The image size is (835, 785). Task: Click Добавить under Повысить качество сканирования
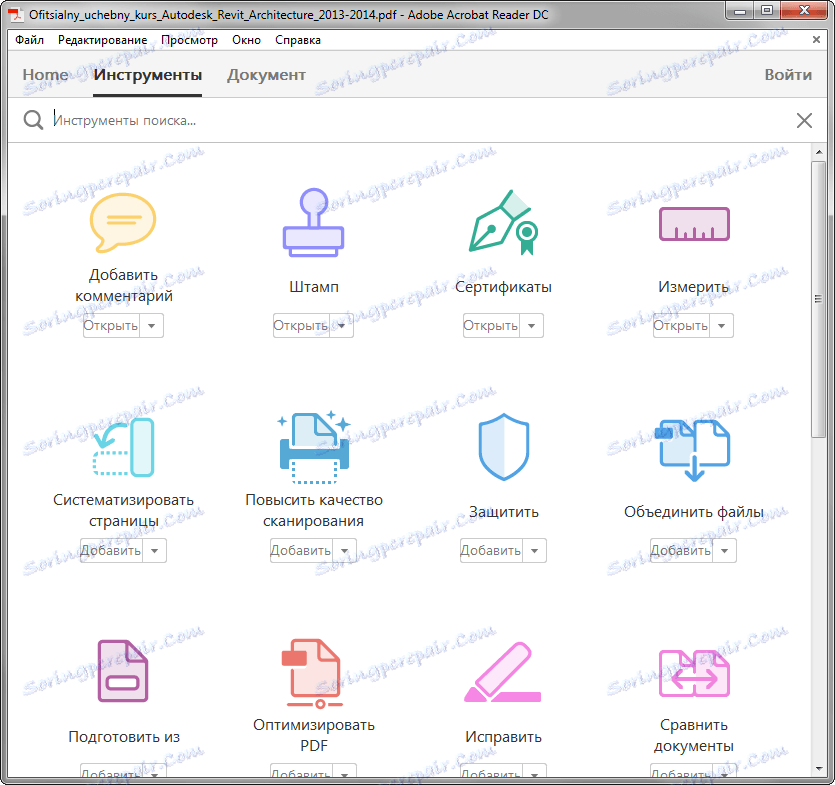[x=301, y=551]
